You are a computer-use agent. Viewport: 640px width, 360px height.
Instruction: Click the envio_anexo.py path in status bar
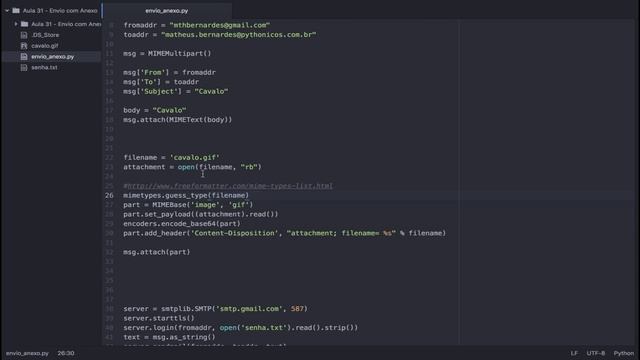point(27,353)
